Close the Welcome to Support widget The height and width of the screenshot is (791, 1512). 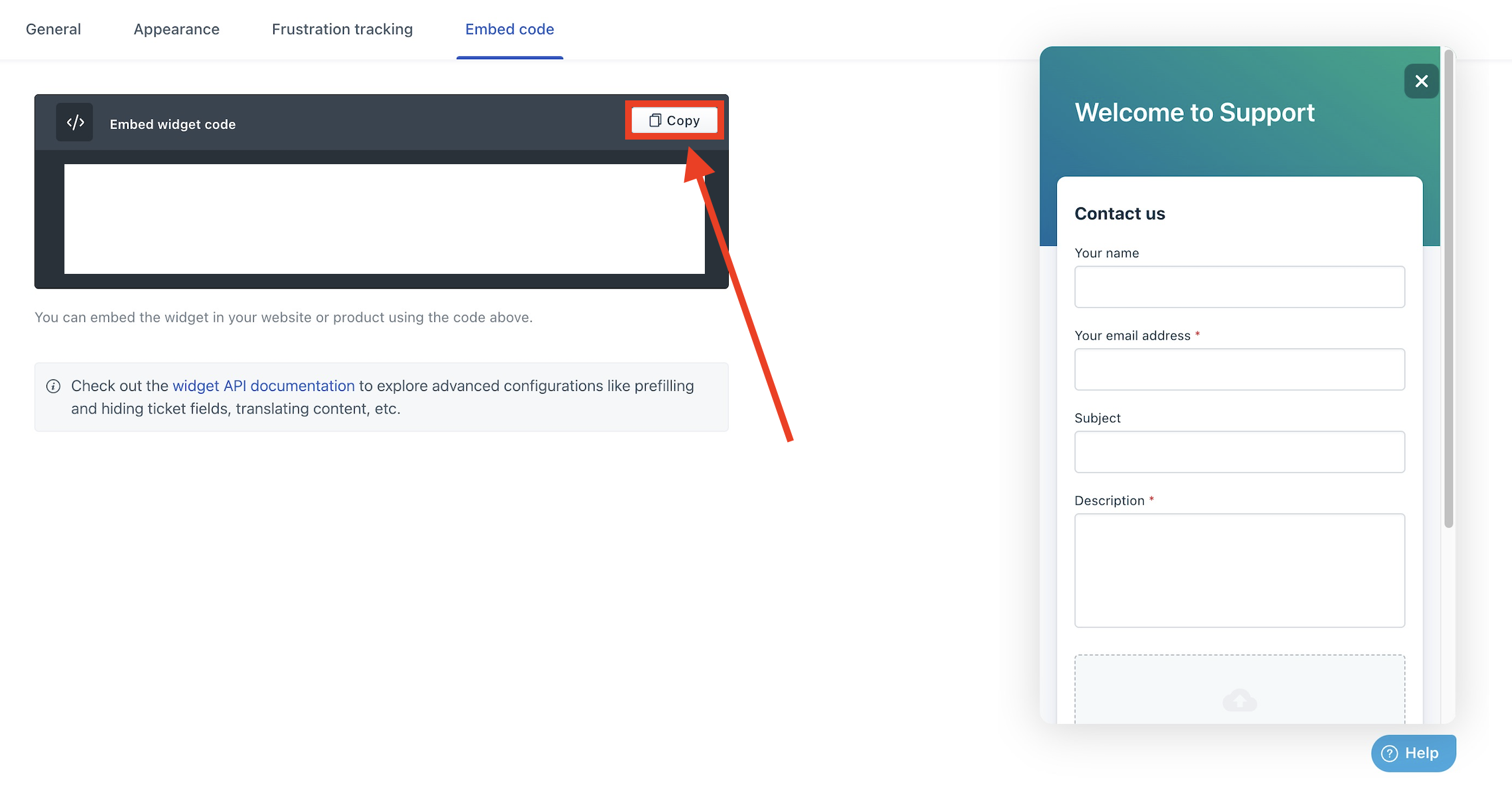click(x=1421, y=81)
